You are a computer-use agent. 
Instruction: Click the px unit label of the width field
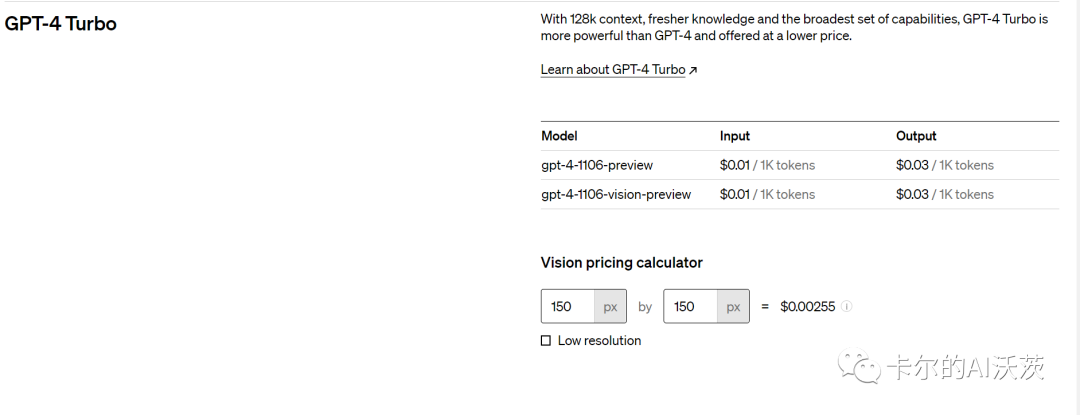click(x=610, y=307)
